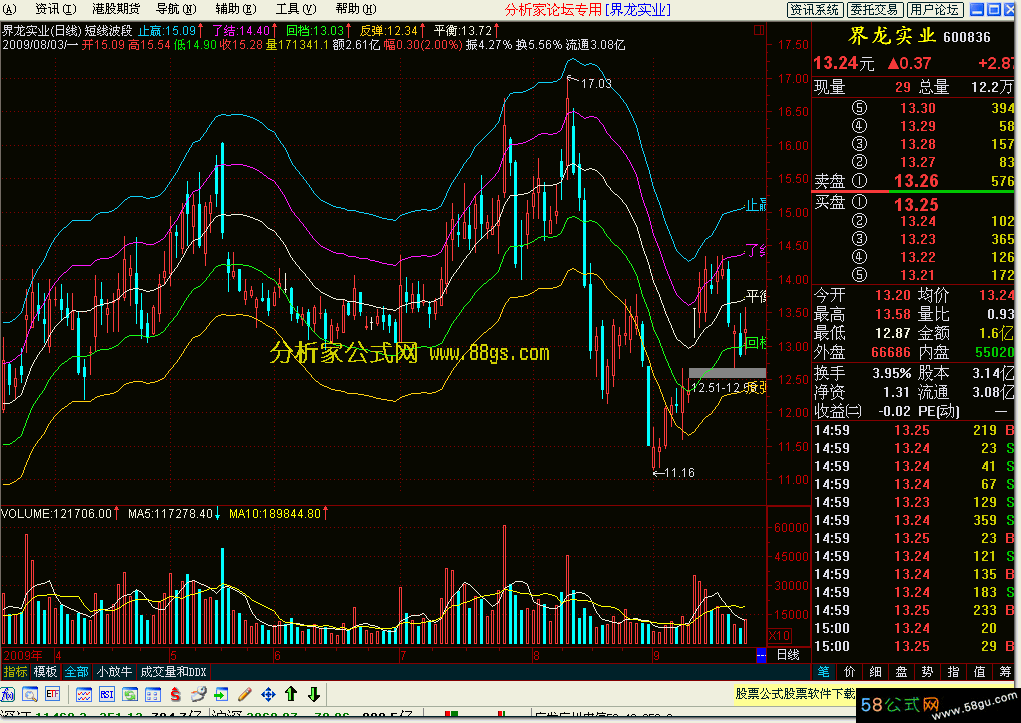This screenshot has height=723, width=1021.
Task: Click the blue dashed box beside 日线
Action: tap(761, 655)
